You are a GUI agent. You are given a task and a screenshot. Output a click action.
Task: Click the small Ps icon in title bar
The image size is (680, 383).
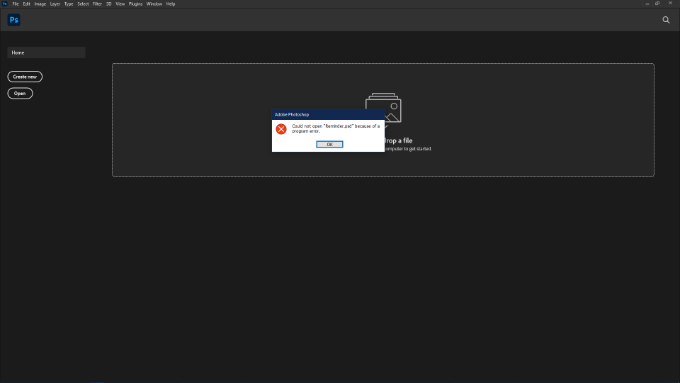[x=5, y=4]
